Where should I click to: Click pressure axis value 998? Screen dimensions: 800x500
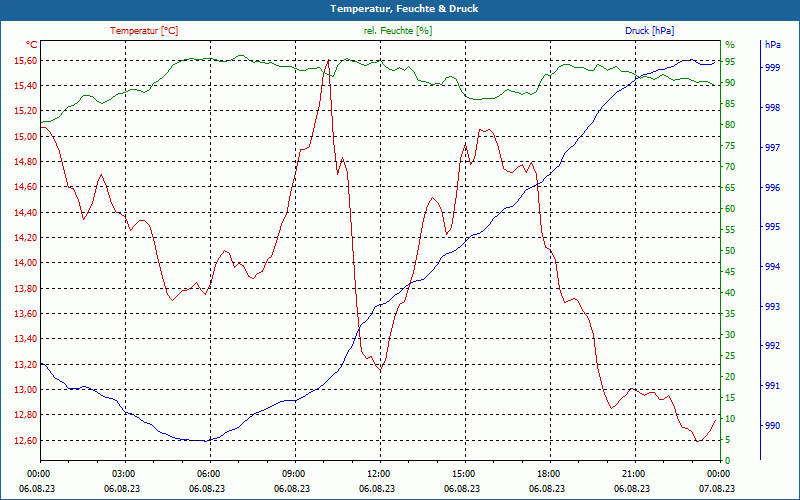772,108
